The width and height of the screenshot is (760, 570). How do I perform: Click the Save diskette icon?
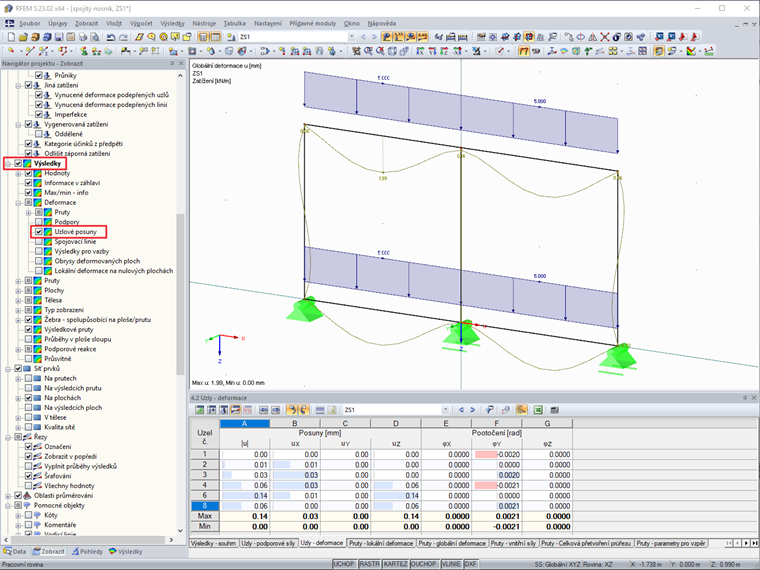coord(59,37)
